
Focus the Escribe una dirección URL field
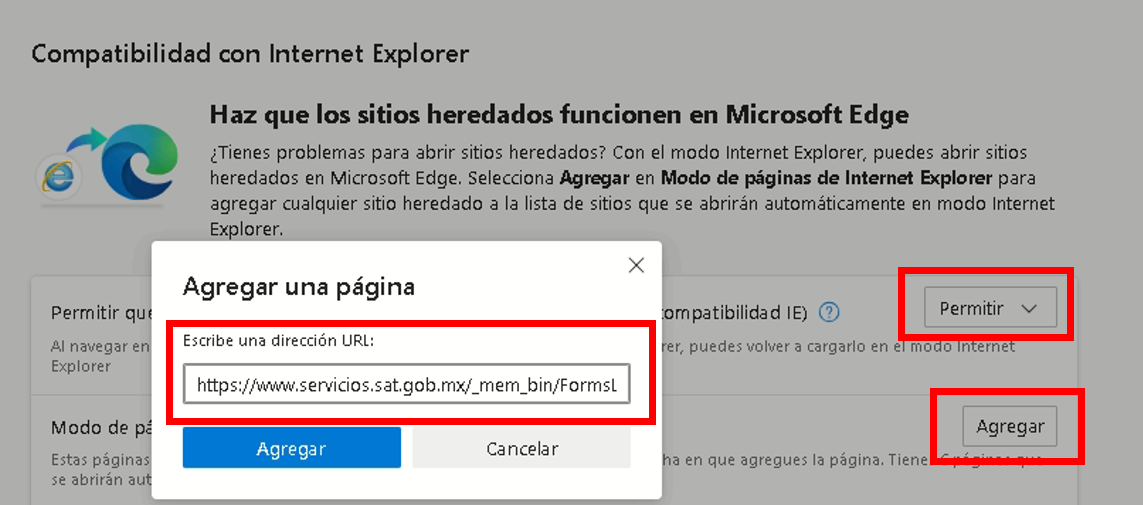406,383
